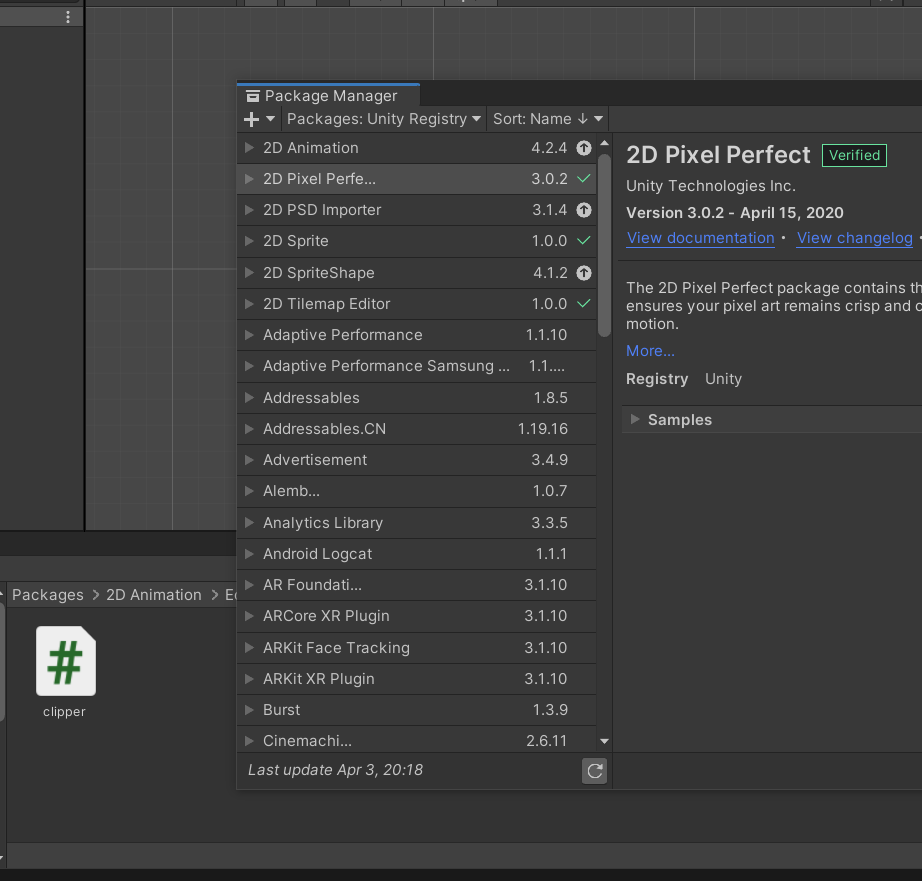Expand the 2D Sprite package versions
The image size is (922, 881).
click(249, 241)
